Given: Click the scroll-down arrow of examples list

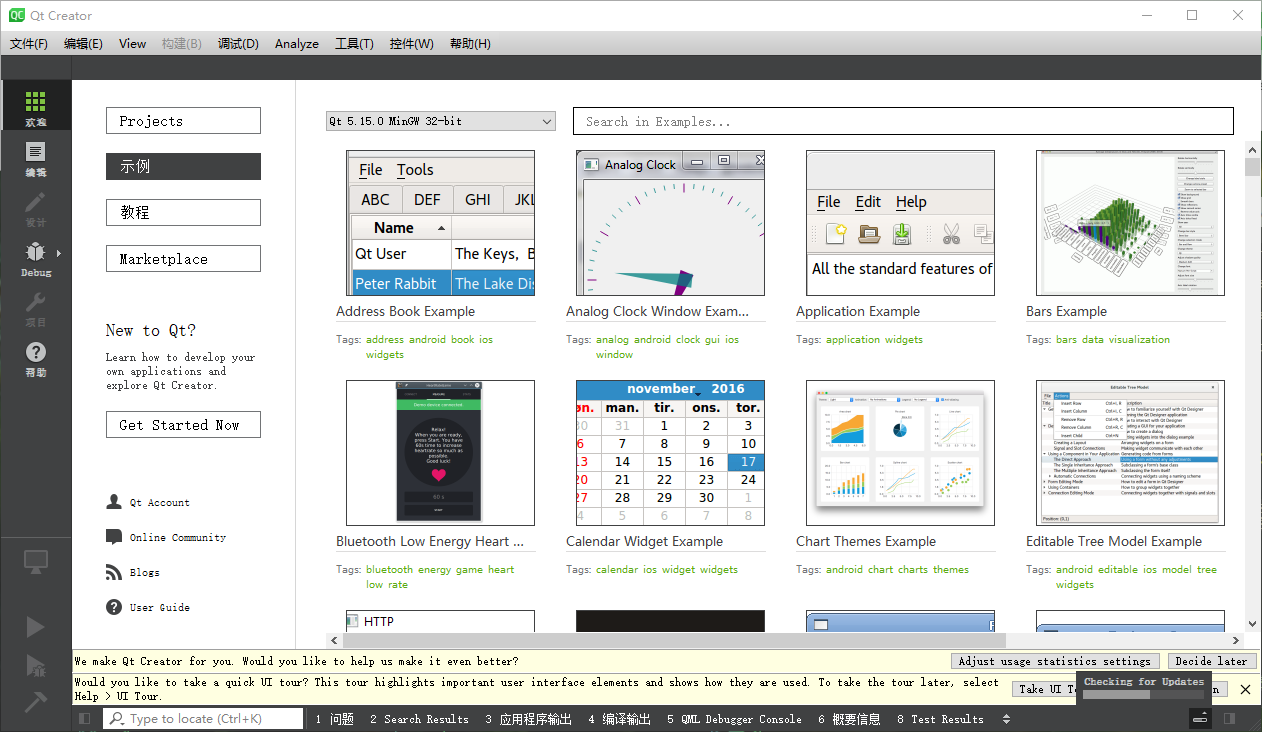Looking at the screenshot, I should tap(1252, 623).
